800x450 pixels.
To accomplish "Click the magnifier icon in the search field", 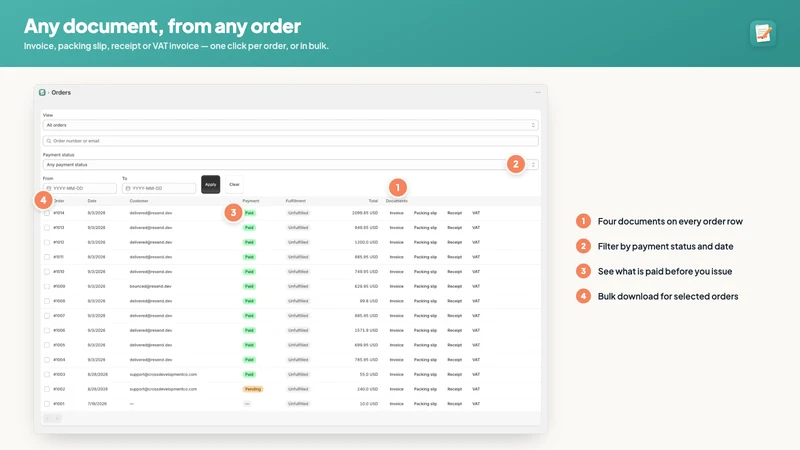I will 49,141.
